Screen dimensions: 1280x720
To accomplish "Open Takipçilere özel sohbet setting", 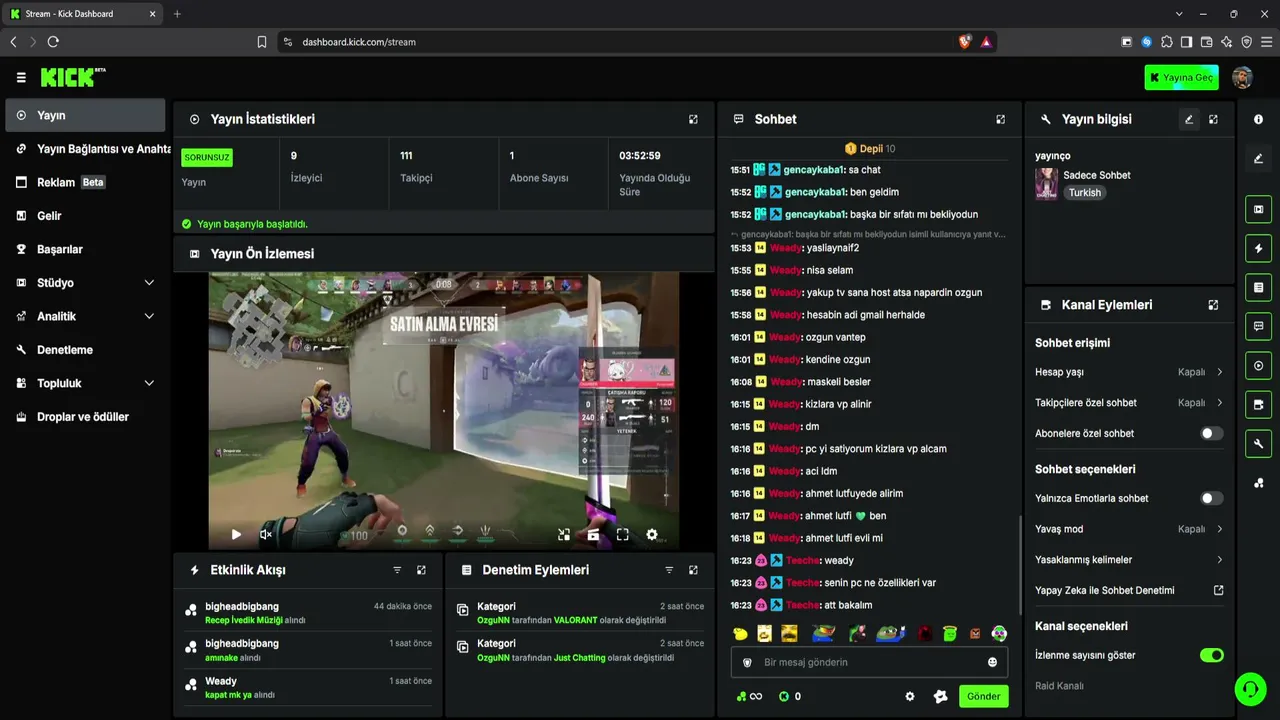I will [1129, 403].
